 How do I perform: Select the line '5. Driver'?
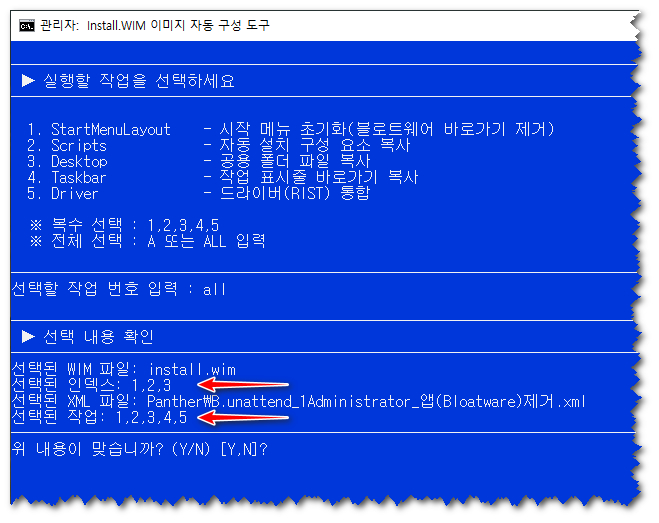(x=63, y=193)
